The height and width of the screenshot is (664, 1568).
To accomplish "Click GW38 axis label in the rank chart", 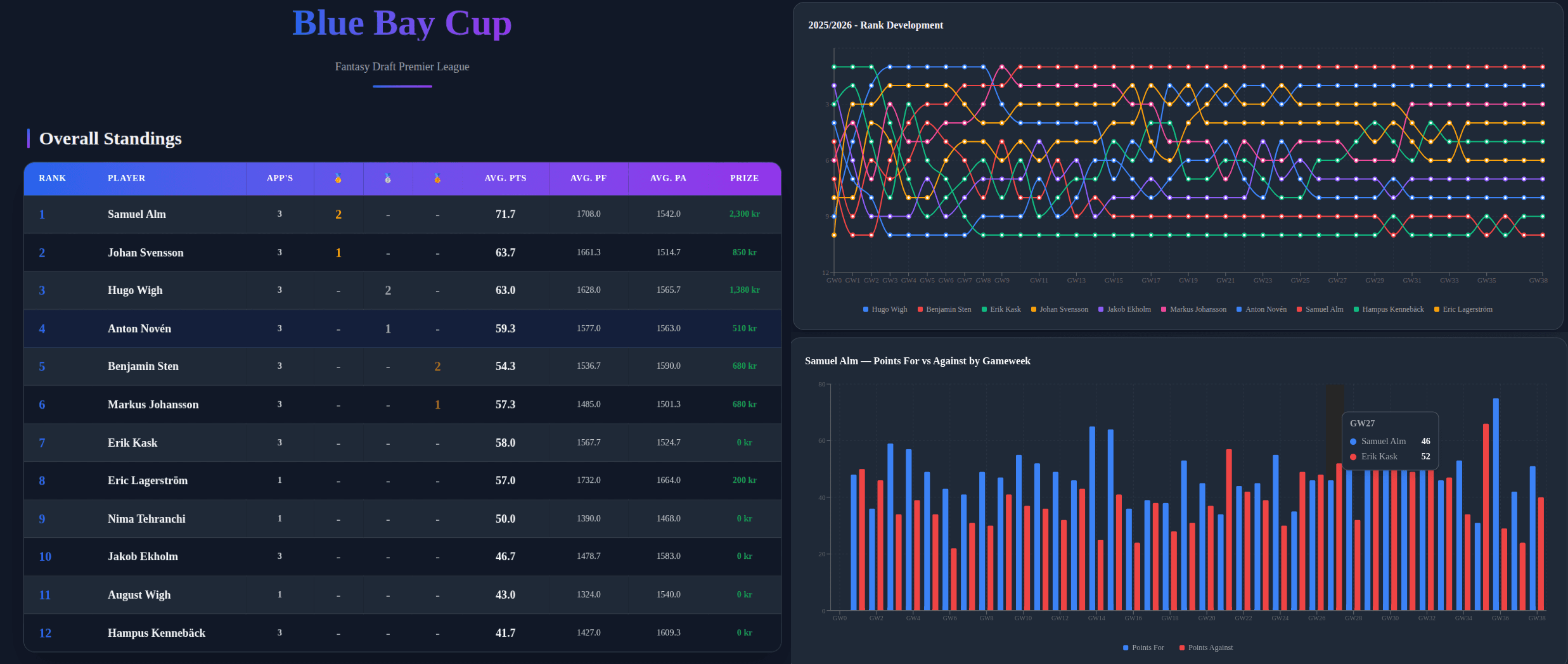I will coord(1538,280).
